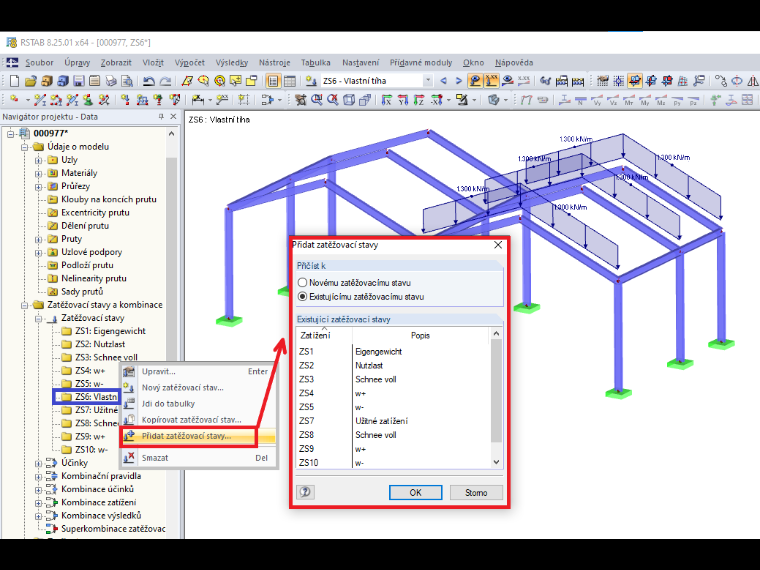Expand the Průřezy tree node
This screenshot has width=760, height=570.
coord(38,186)
